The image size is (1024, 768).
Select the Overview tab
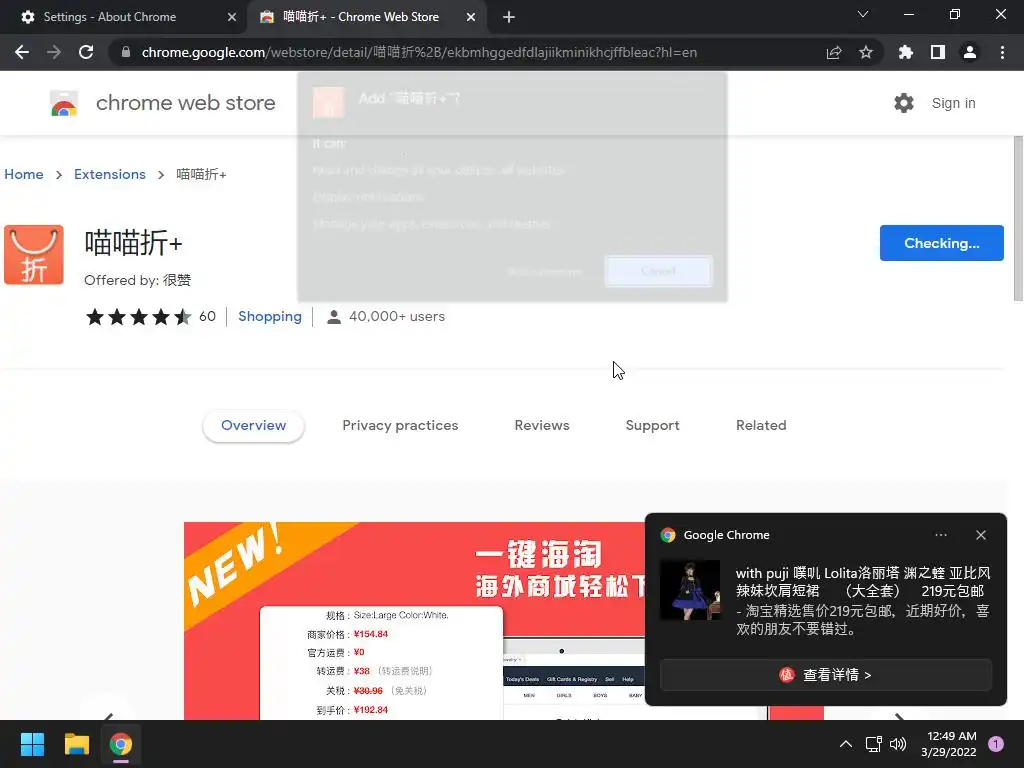coord(253,425)
